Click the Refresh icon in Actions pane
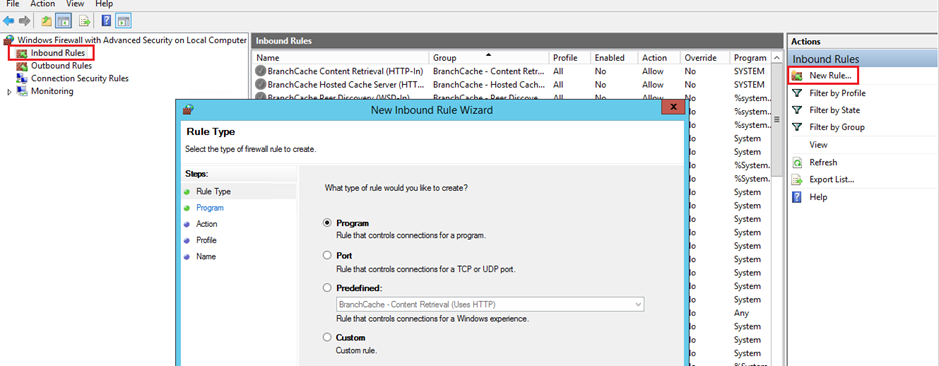Image resolution: width=939 pixels, height=366 pixels. pos(797,162)
